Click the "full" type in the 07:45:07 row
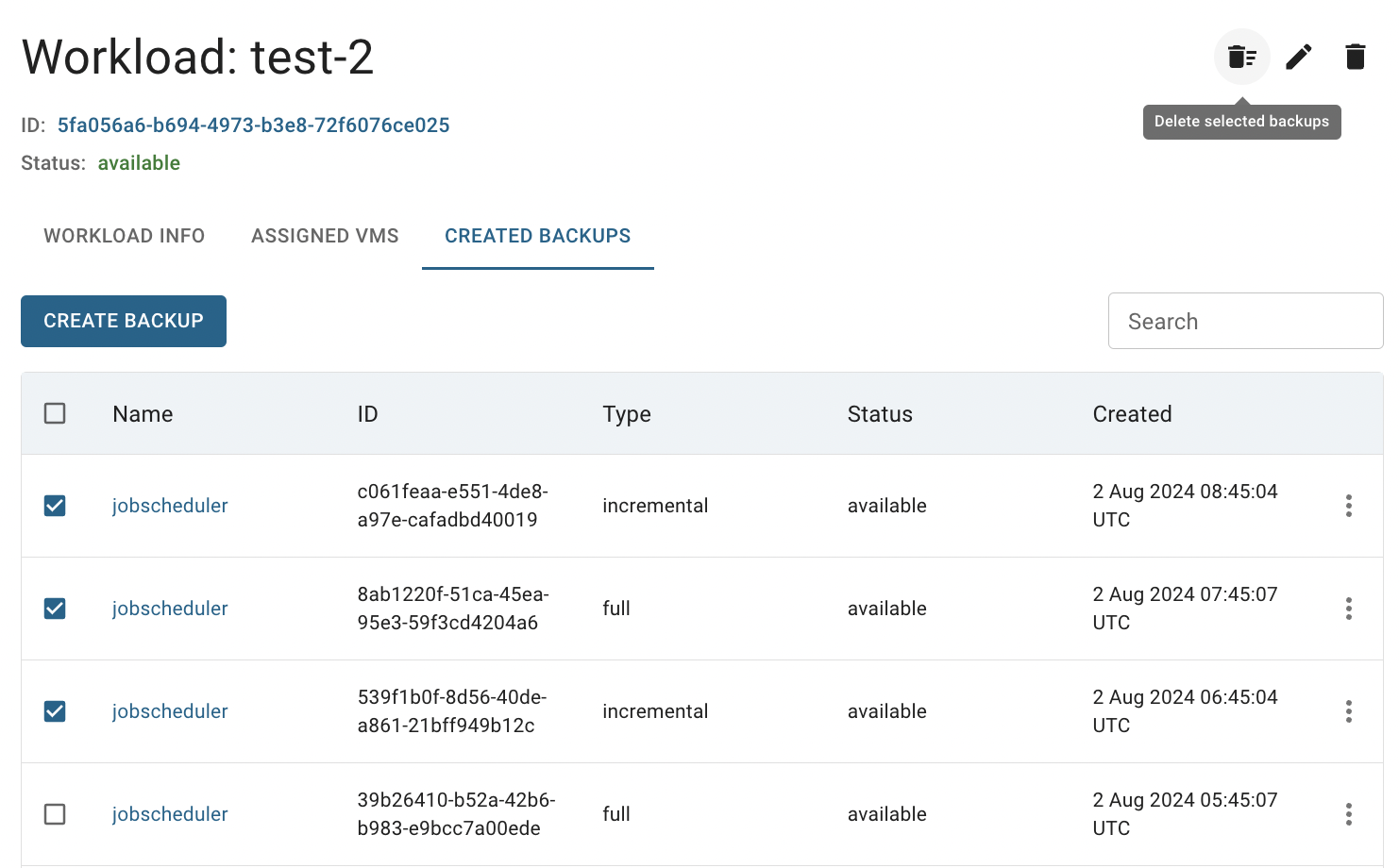The width and height of the screenshot is (1399, 868). tap(616, 609)
